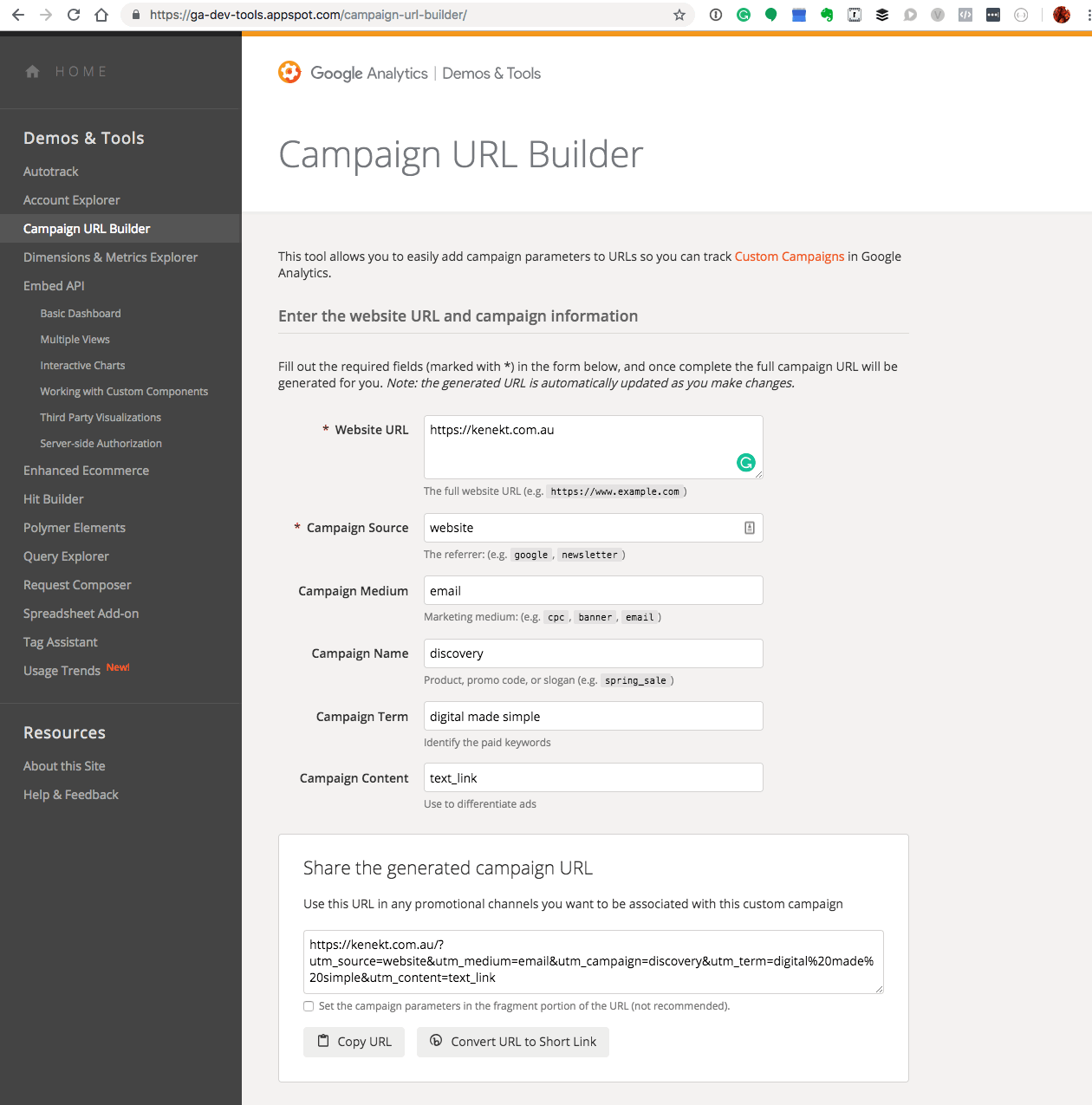
Task: Open the Evernote elephant extension
Action: pyautogui.click(x=827, y=15)
